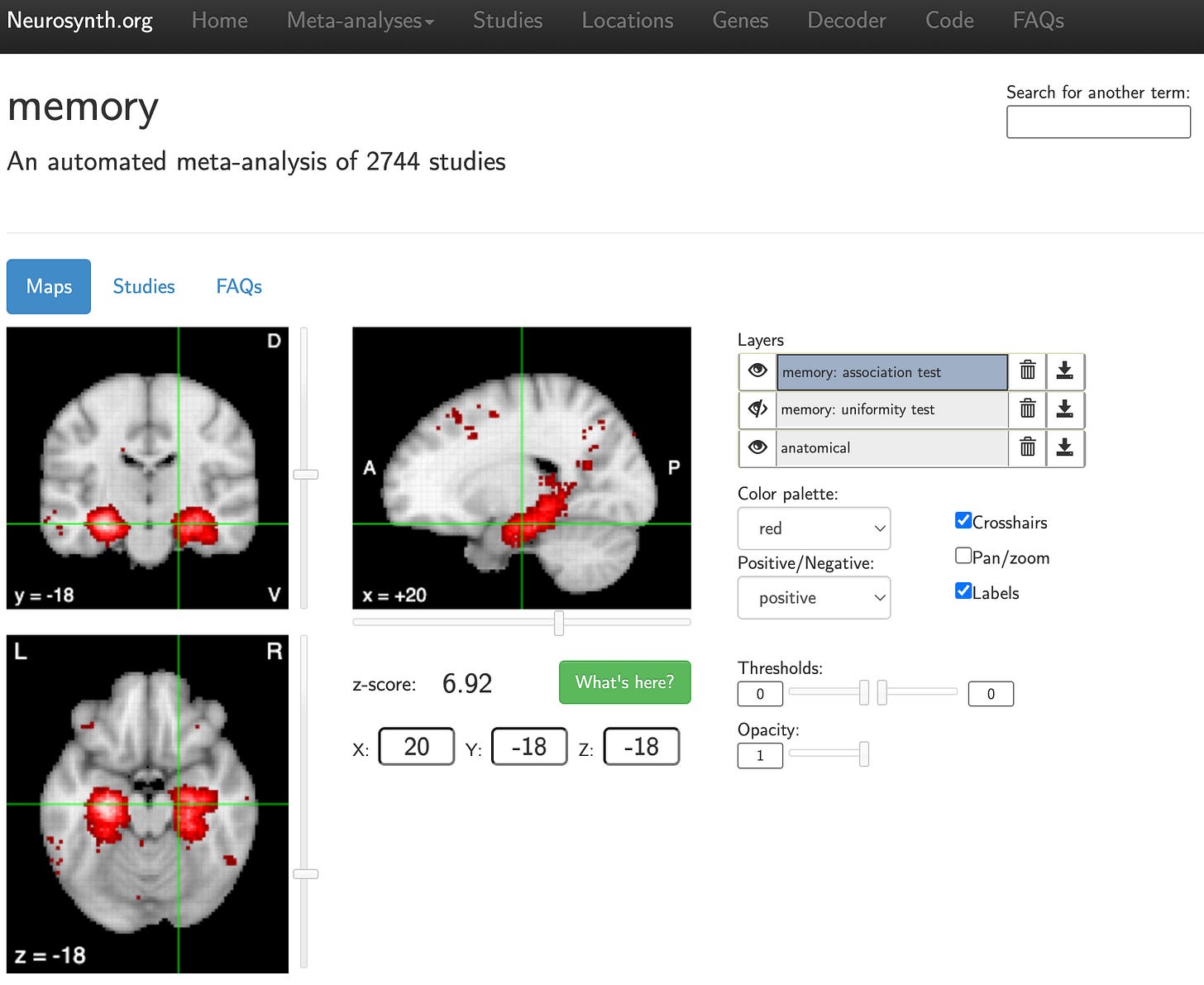Show the memory: uniformity test layer
This screenshot has width=1204, height=985.
pos(757,409)
